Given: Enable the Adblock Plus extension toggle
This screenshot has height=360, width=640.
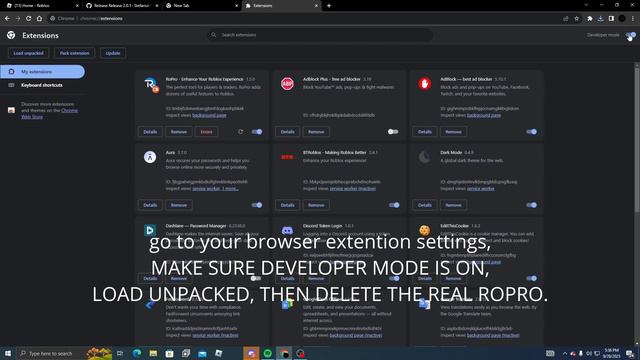Looking at the screenshot, I should tap(393, 132).
